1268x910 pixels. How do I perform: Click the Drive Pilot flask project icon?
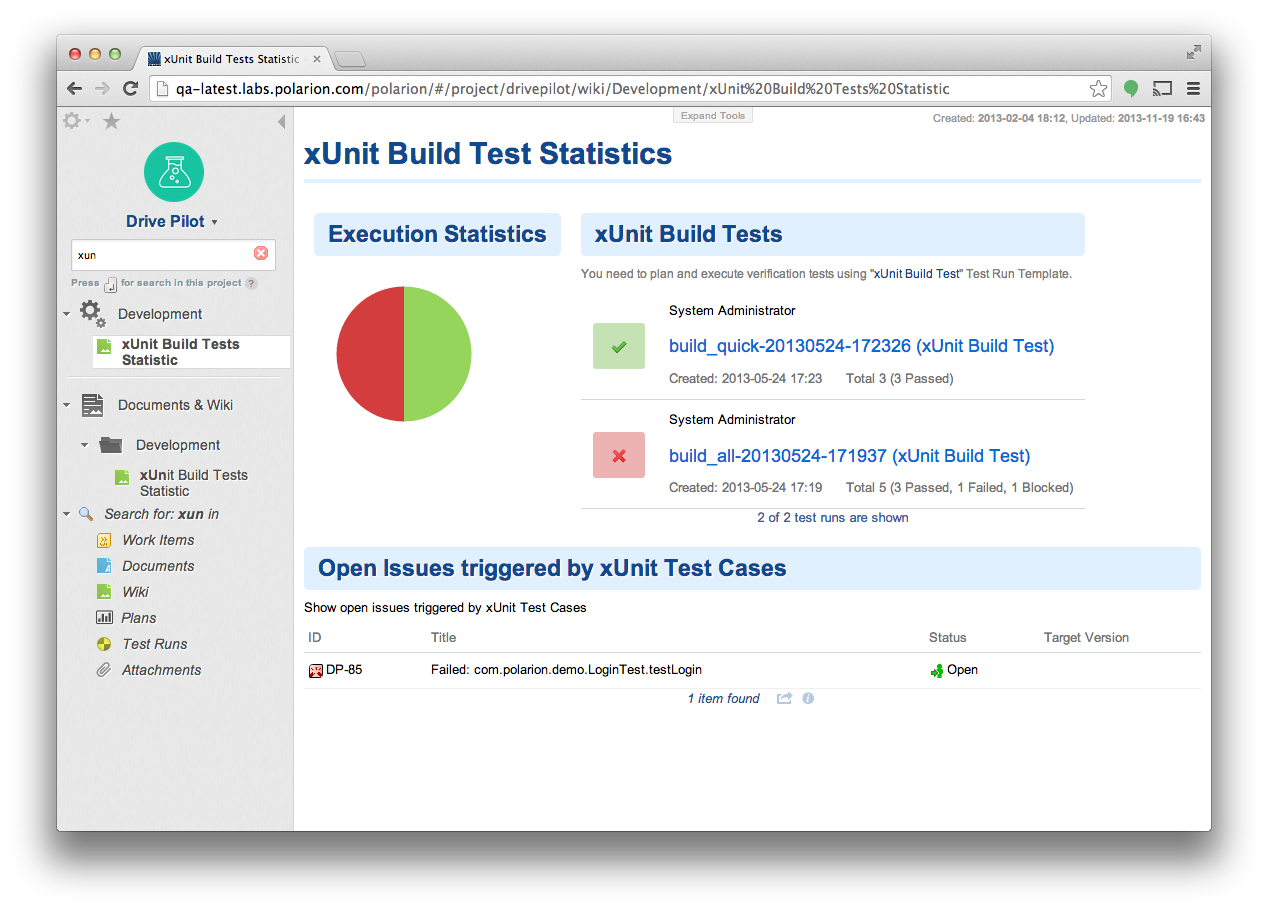tap(174, 172)
